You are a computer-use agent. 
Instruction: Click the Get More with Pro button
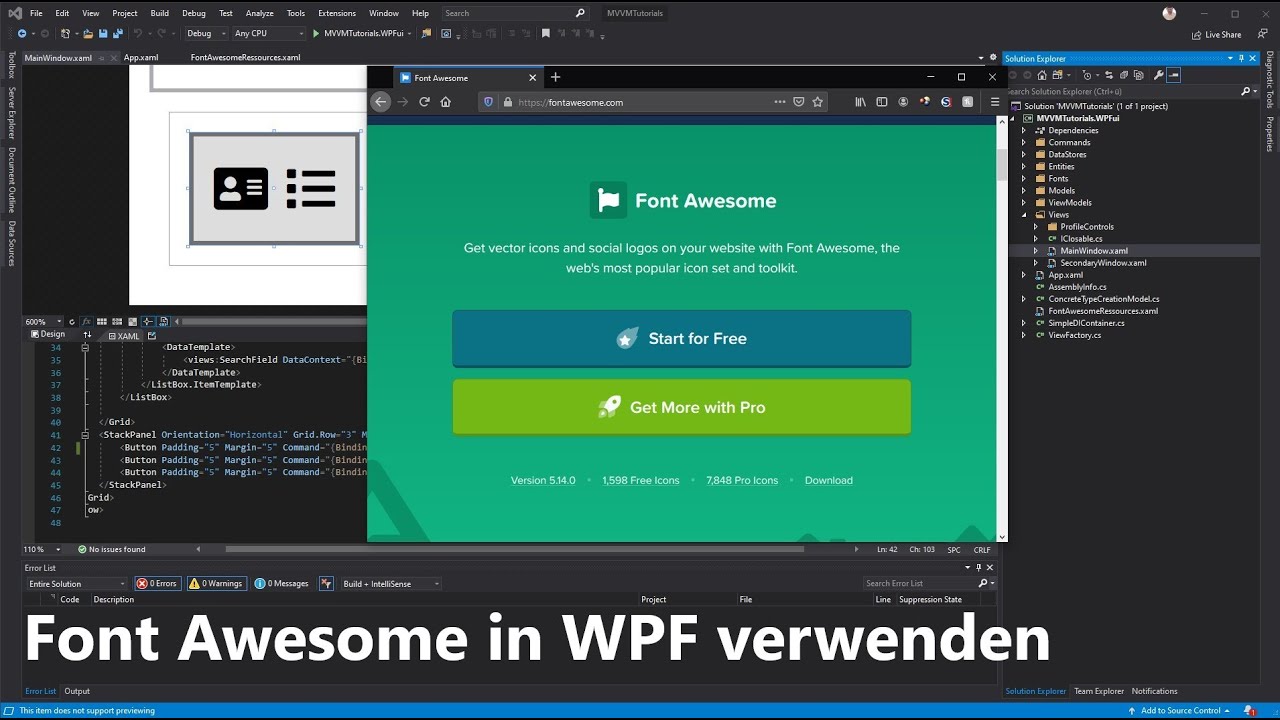click(x=681, y=407)
